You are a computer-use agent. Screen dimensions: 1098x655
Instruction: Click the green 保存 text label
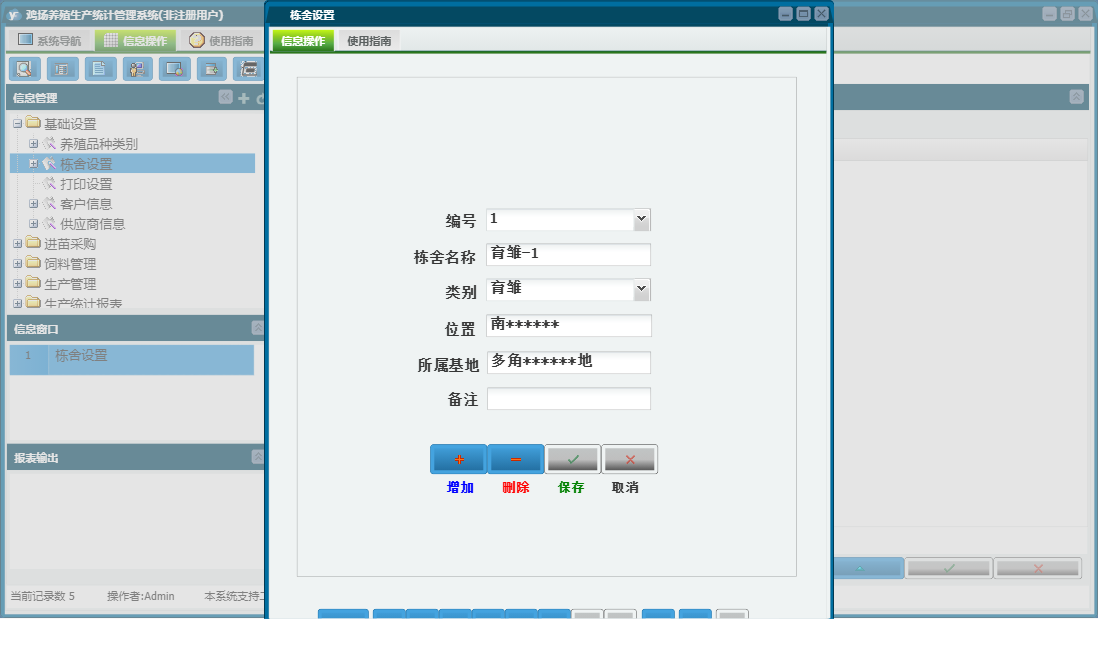click(x=571, y=488)
